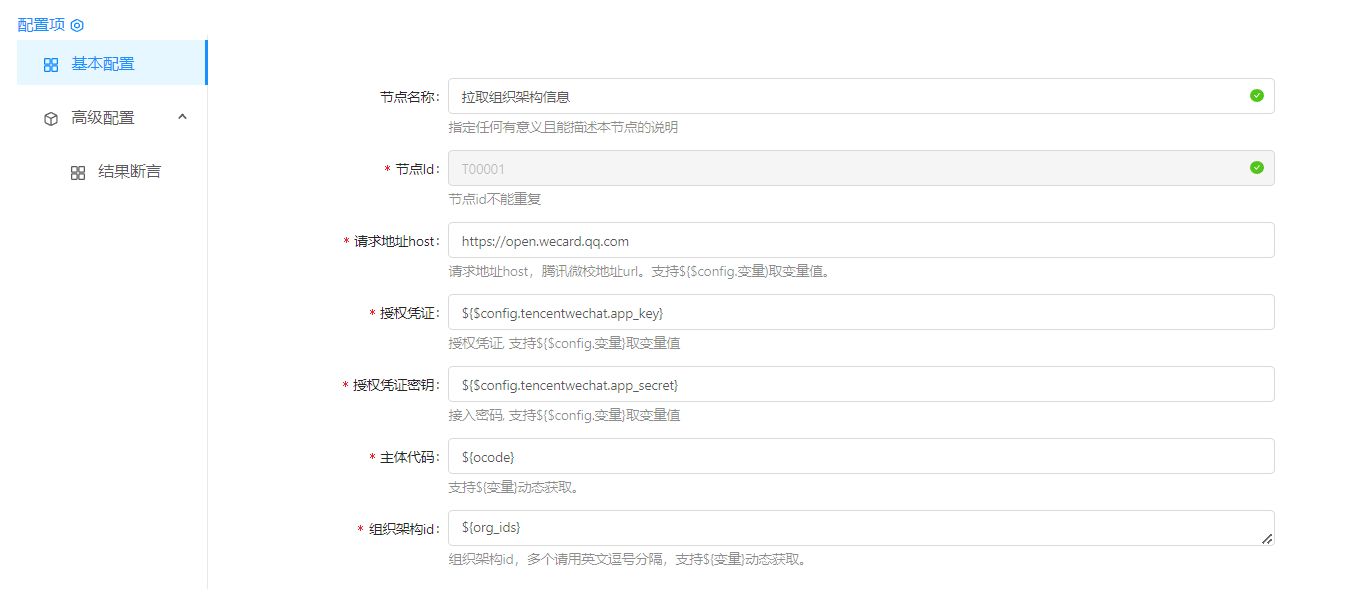
Task: Click the 请求地址host URL input
Action: tap(860, 241)
